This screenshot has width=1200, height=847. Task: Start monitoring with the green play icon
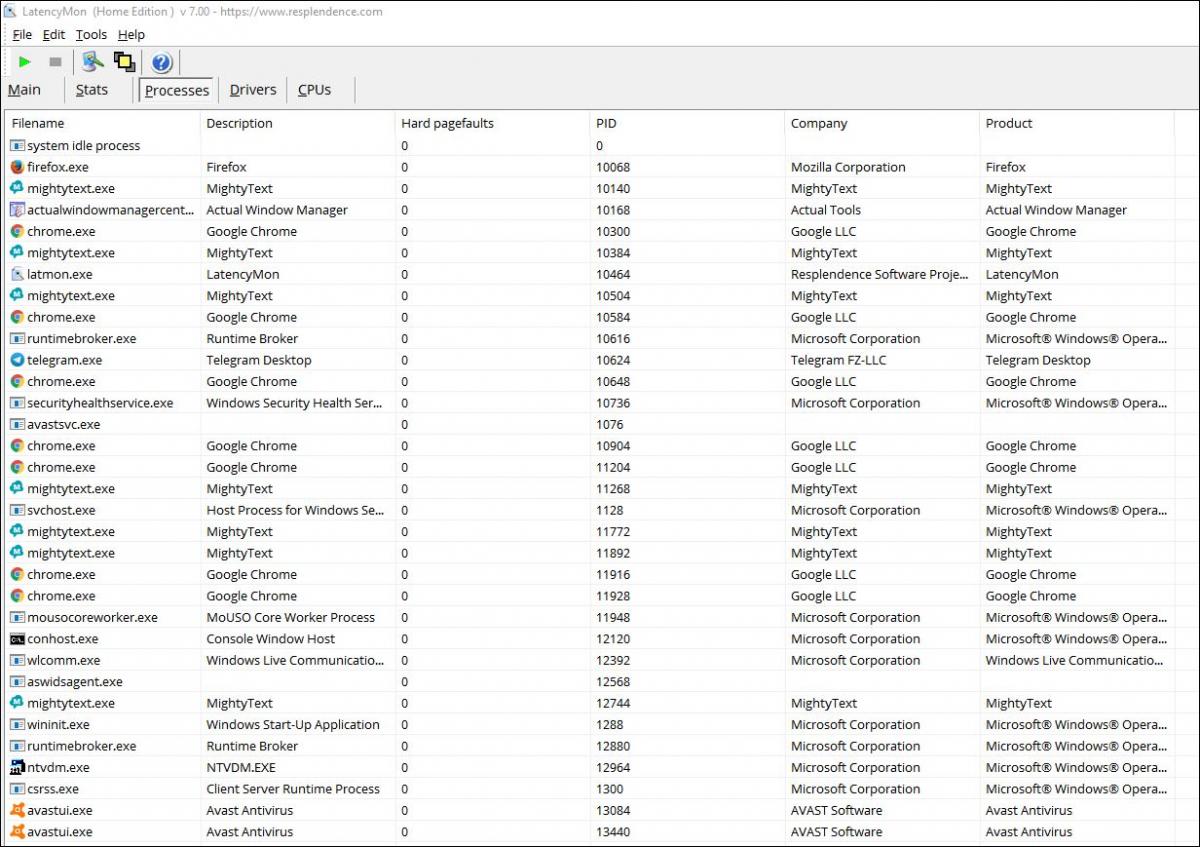point(24,62)
